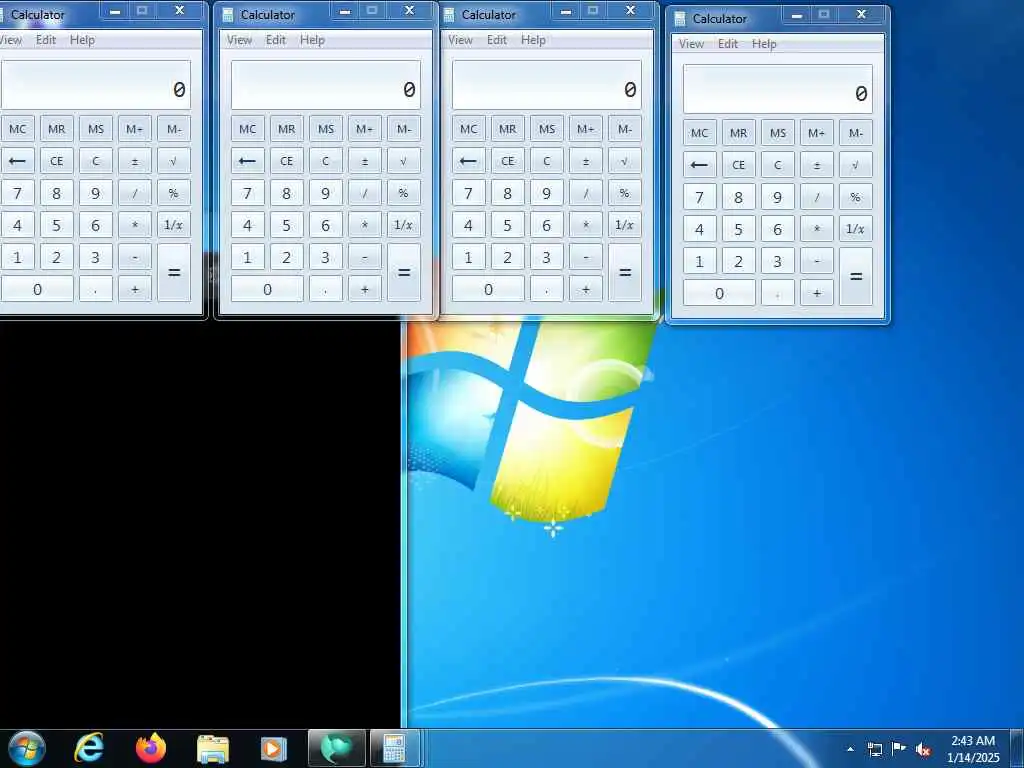The width and height of the screenshot is (1024, 768).
Task: Click MR button in second Calculator window
Action: pos(287,129)
